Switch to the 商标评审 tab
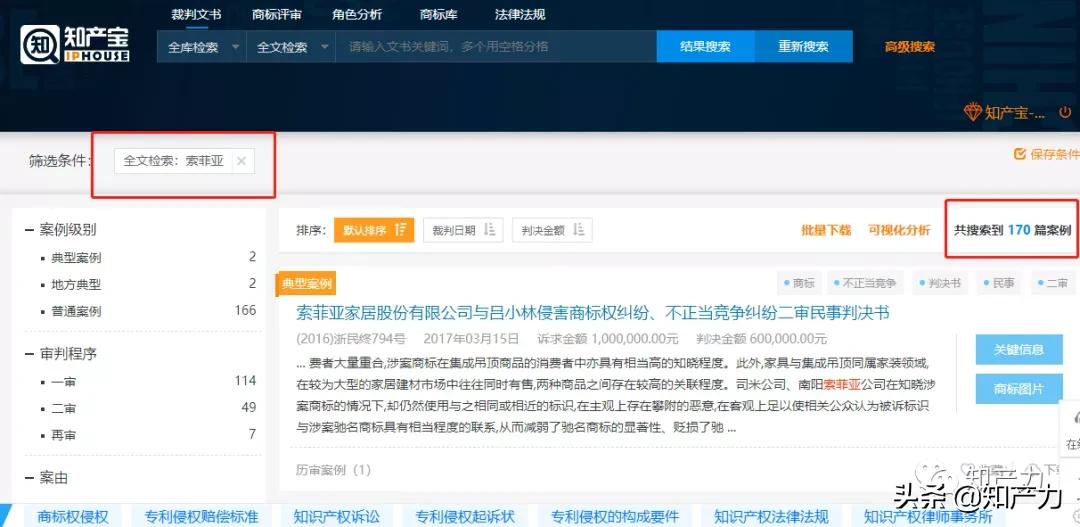The image size is (1080, 527). click(x=277, y=14)
